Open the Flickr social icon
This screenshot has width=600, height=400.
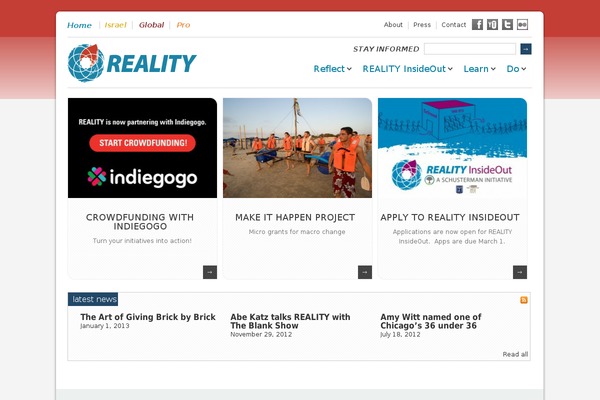[522, 24]
